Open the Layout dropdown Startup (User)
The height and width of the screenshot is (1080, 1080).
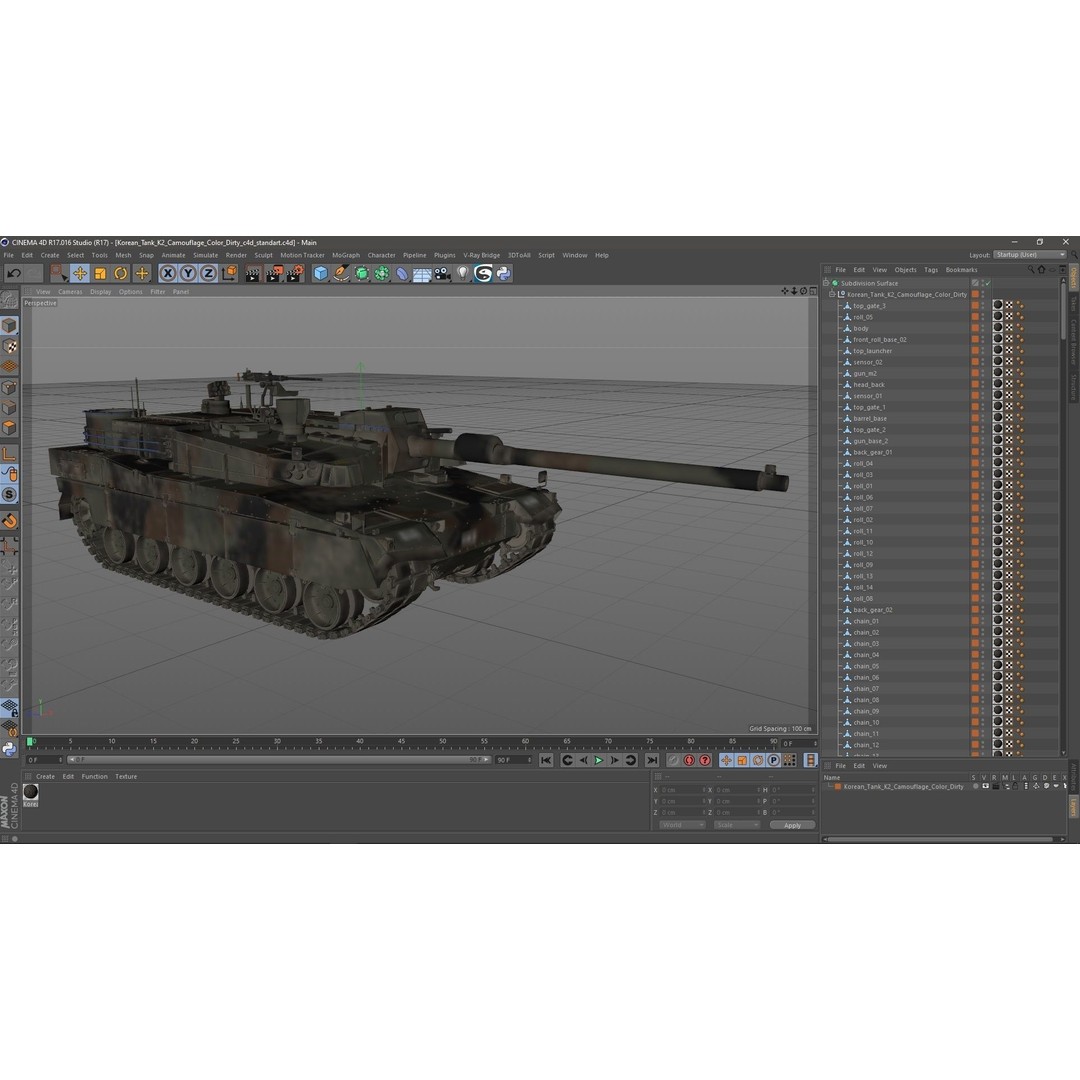tap(1030, 255)
